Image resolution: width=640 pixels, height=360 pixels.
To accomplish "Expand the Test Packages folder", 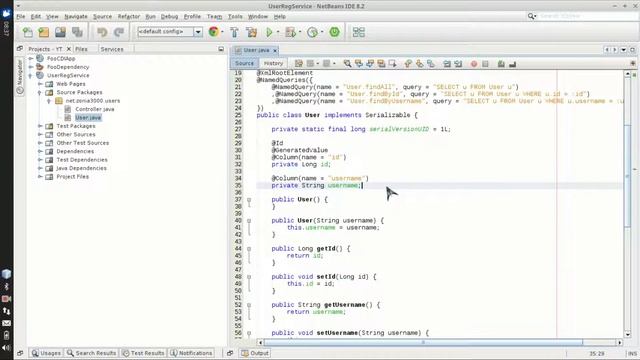I will tap(40, 126).
